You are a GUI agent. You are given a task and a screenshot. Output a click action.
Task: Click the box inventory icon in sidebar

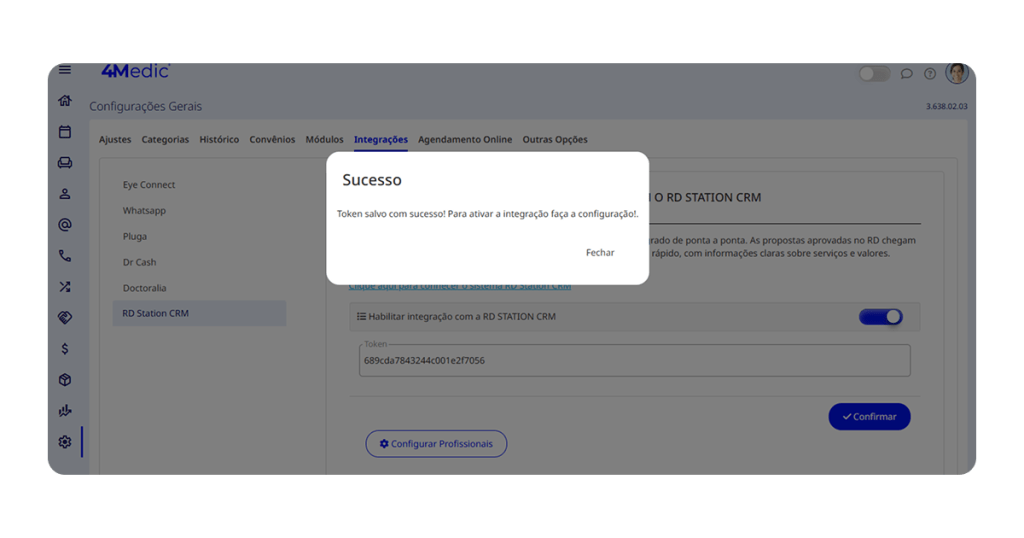click(x=65, y=380)
